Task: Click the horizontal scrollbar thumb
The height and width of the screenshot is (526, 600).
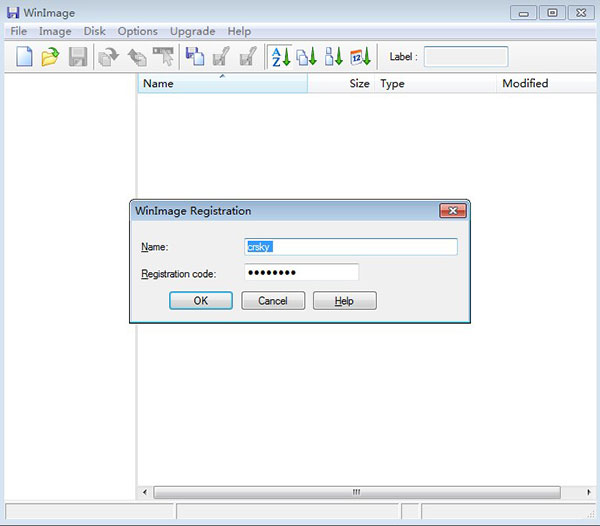Action: click(x=357, y=492)
